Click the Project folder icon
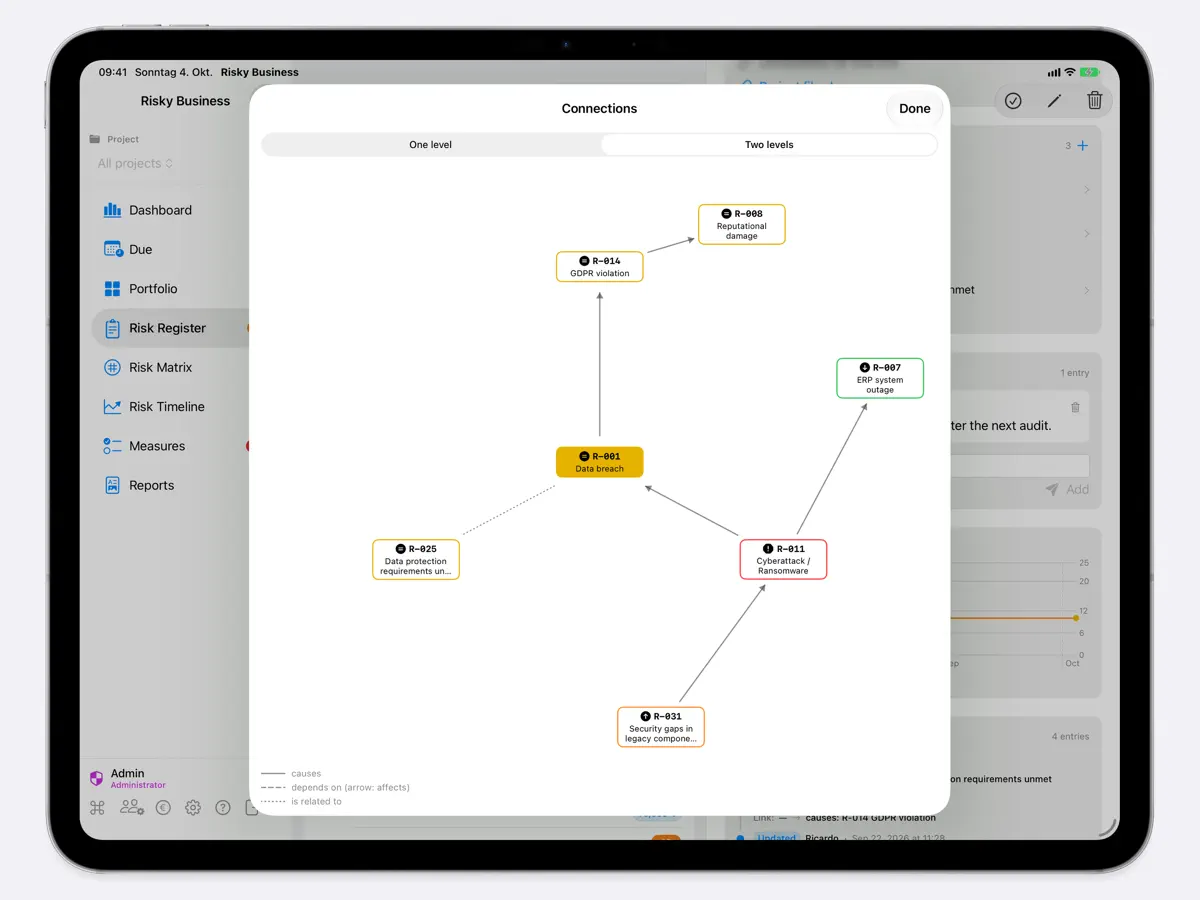Screen dimensions: 1200x900 95,139
